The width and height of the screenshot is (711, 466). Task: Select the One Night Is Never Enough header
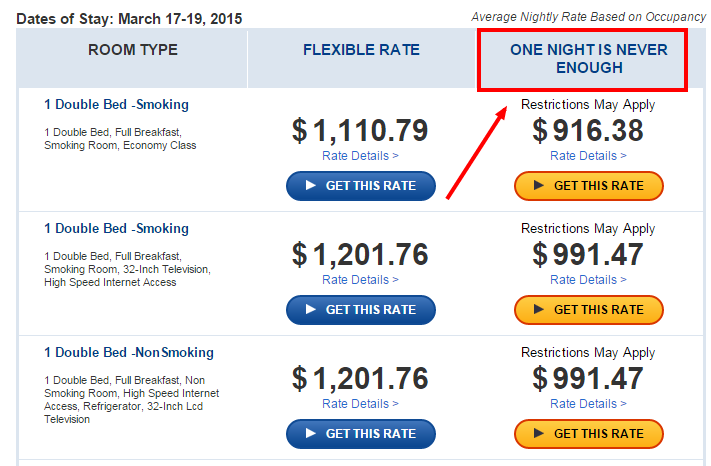tap(589, 59)
